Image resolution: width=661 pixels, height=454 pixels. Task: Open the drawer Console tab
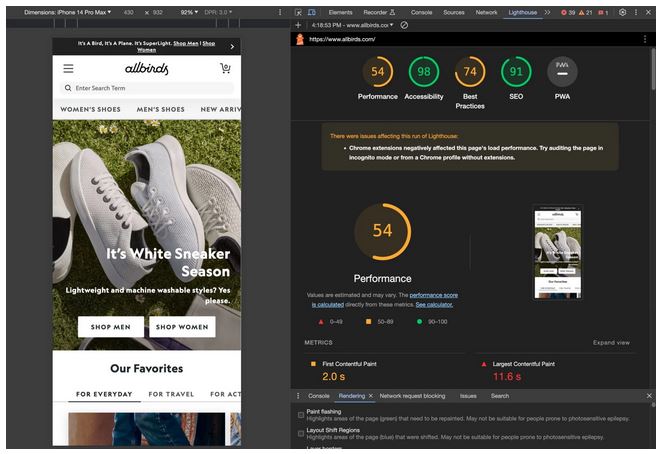click(319, 396)
